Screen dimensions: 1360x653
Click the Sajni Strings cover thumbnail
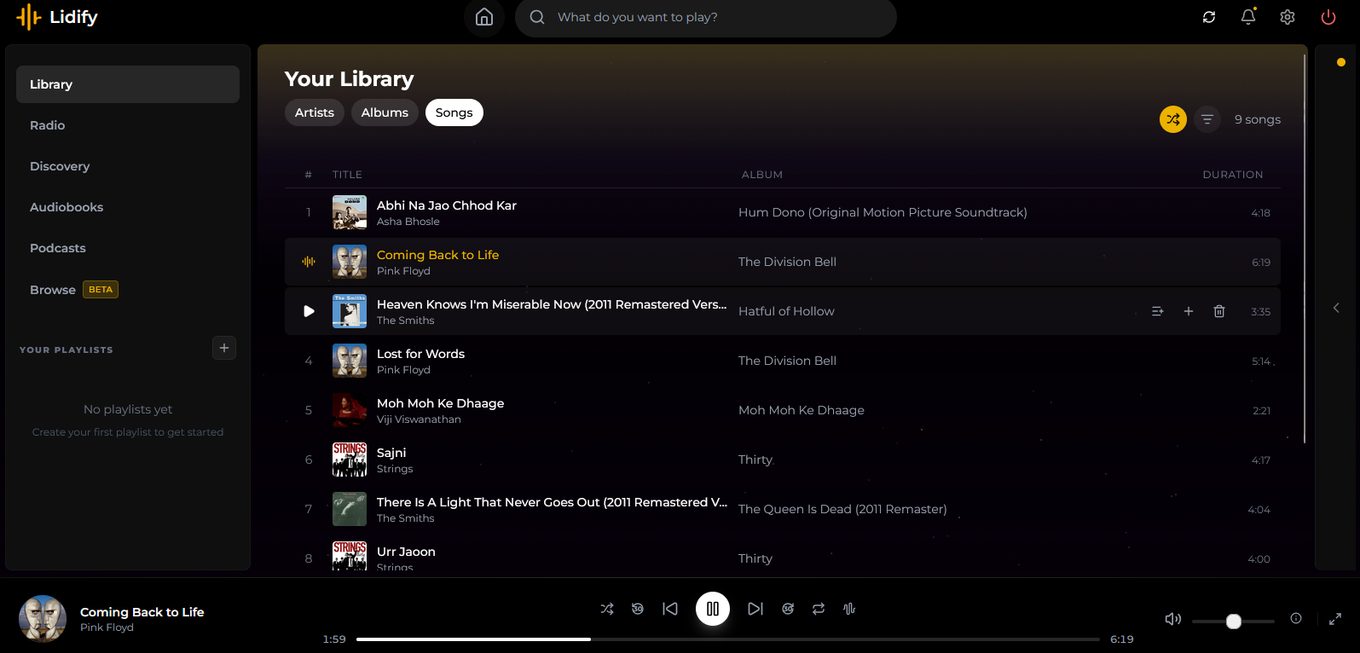pyautogui.click(x=349, y=460)
